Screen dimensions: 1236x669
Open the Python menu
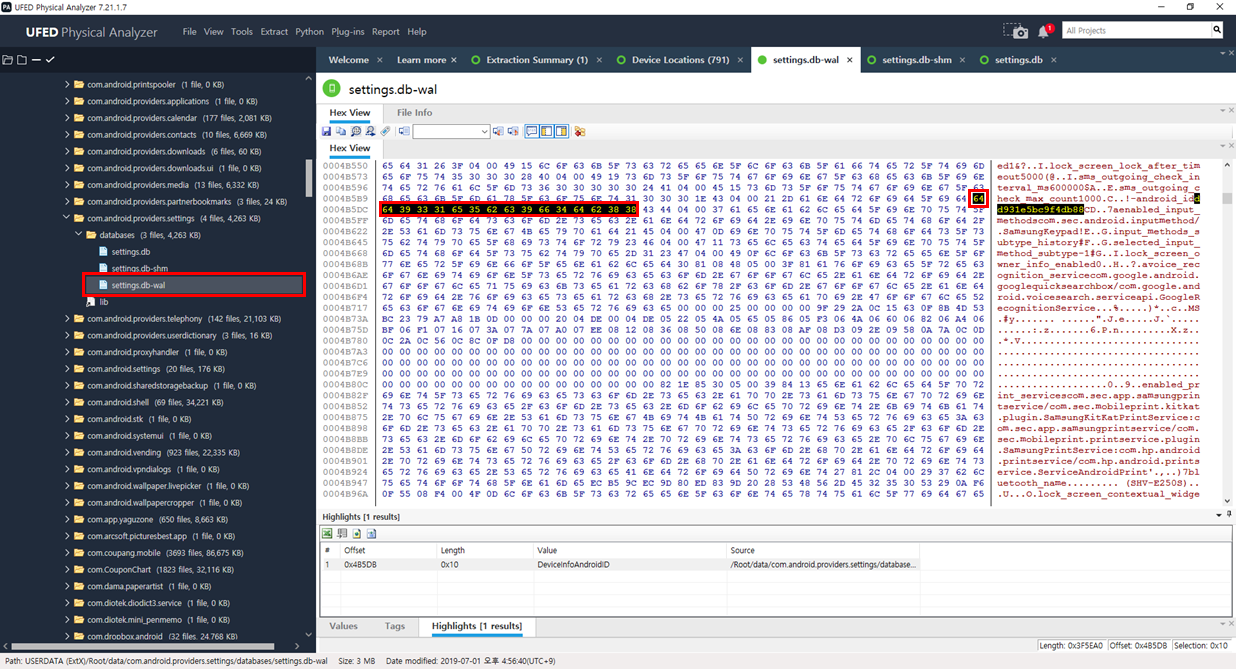coord(309,31)
